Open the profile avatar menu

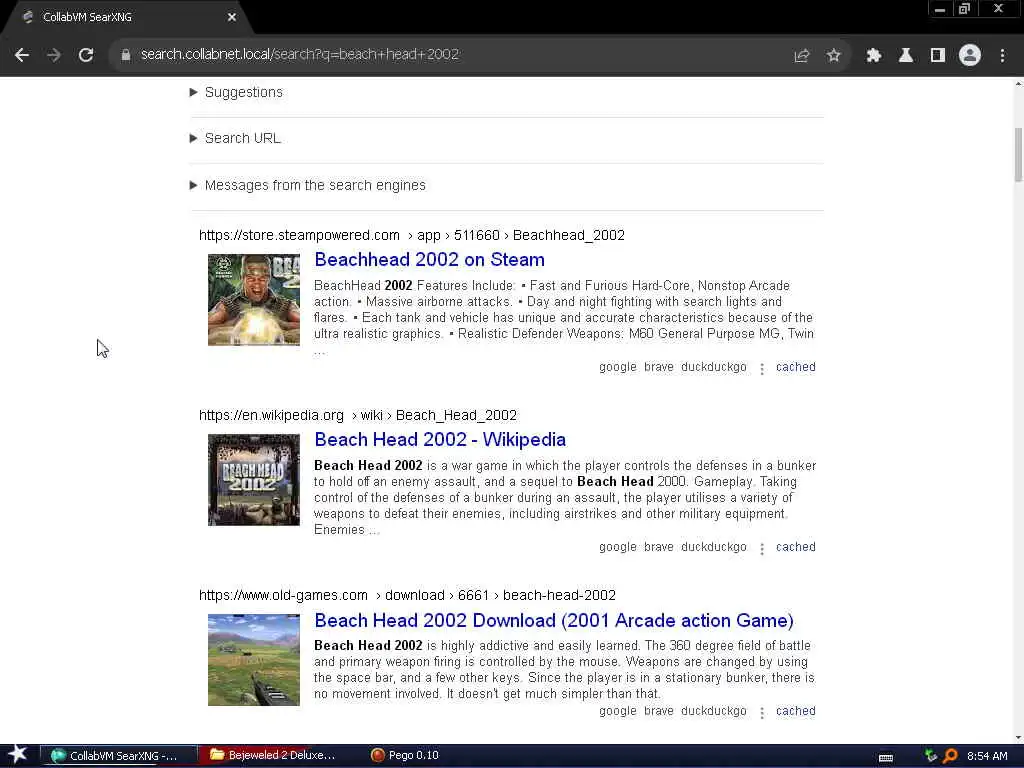click(x=970, y=55)
